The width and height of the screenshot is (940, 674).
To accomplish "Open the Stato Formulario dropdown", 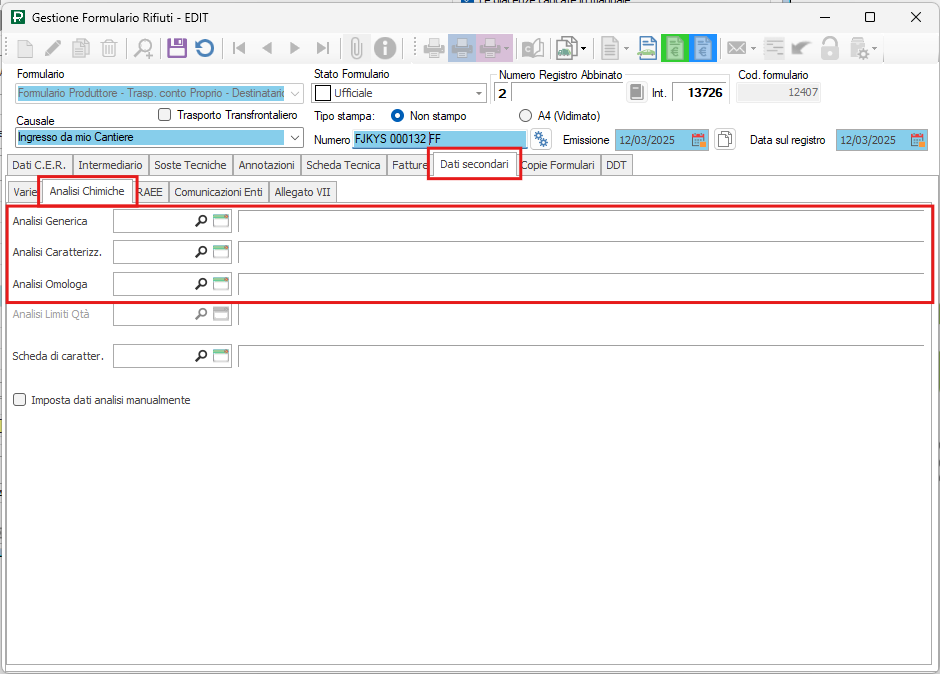I will click(x=479, y=93).
